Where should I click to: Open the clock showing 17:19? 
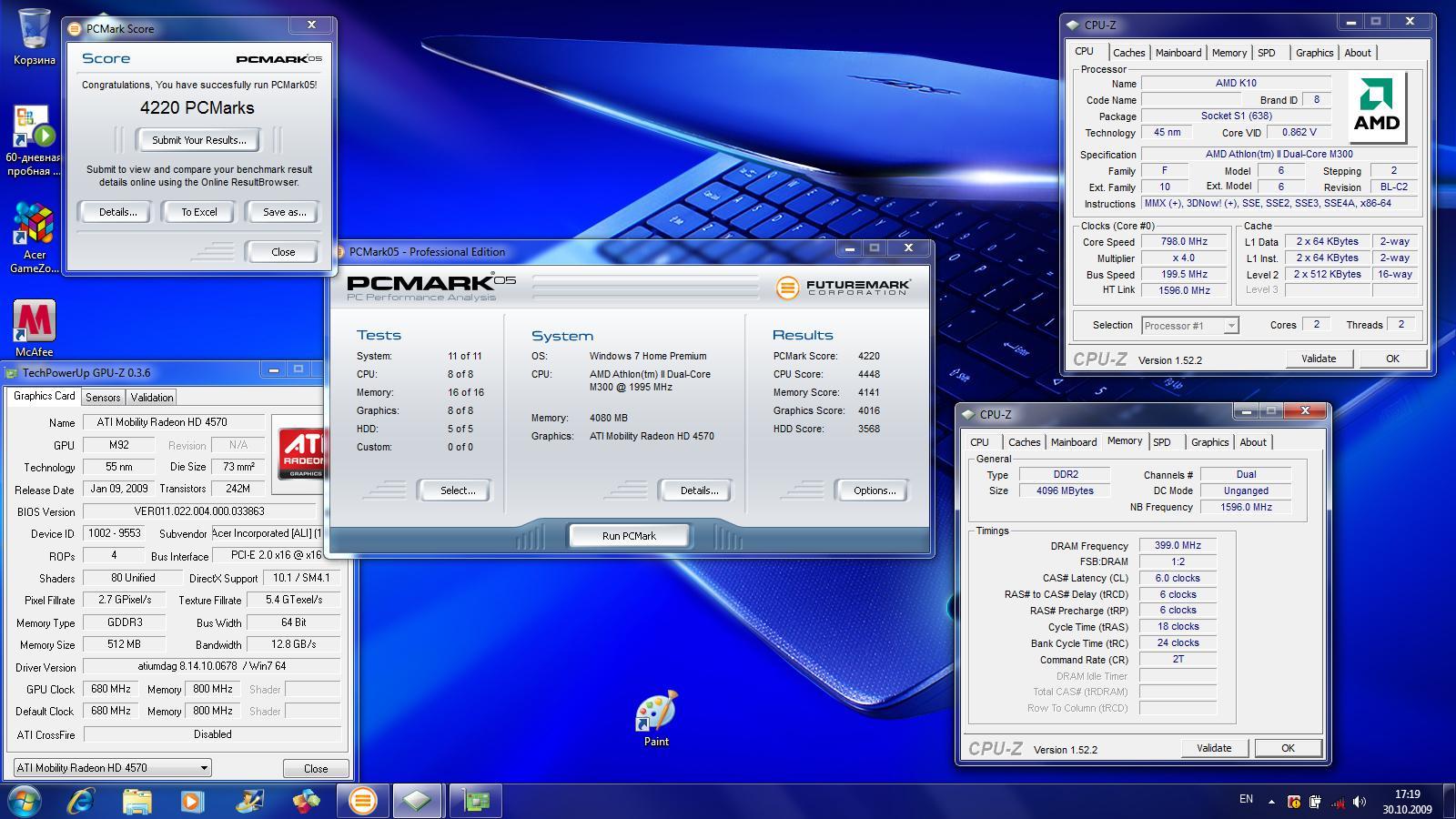pyautogui.click(x=1407, y=802)
